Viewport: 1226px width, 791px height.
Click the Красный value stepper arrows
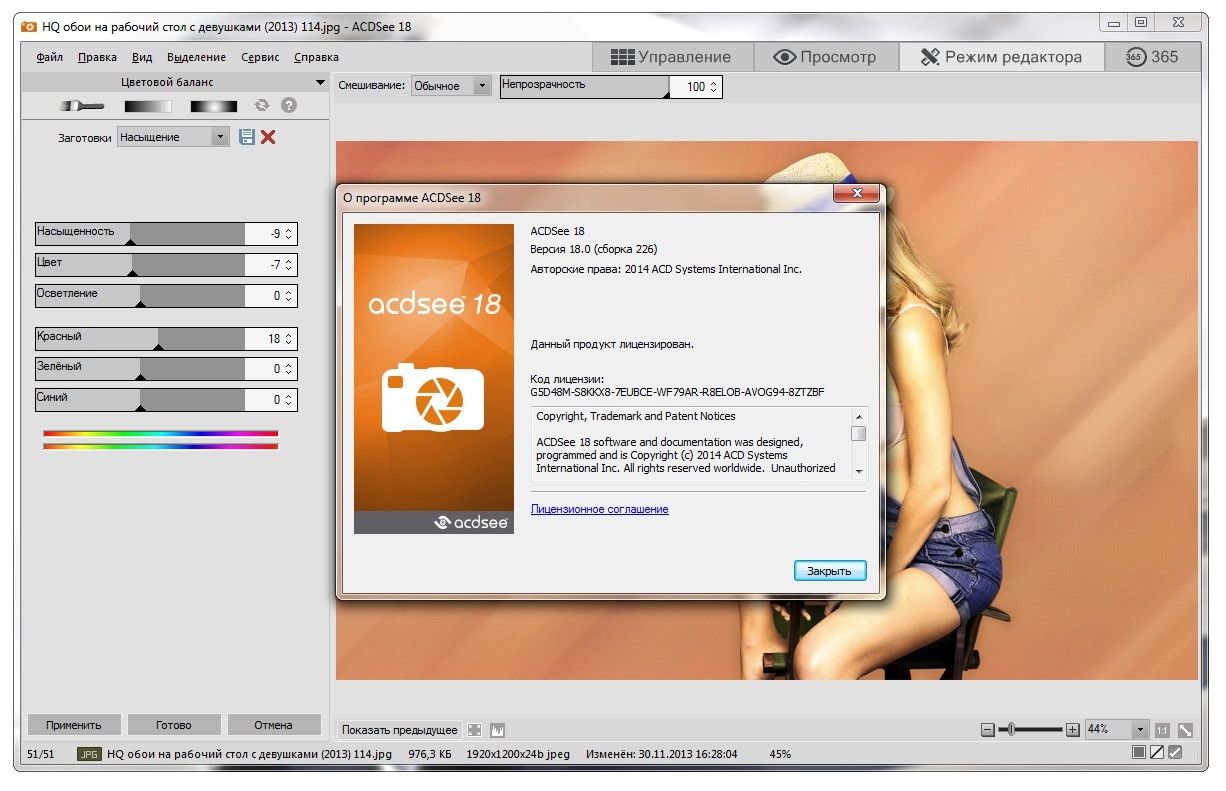[x=289, y=339]
